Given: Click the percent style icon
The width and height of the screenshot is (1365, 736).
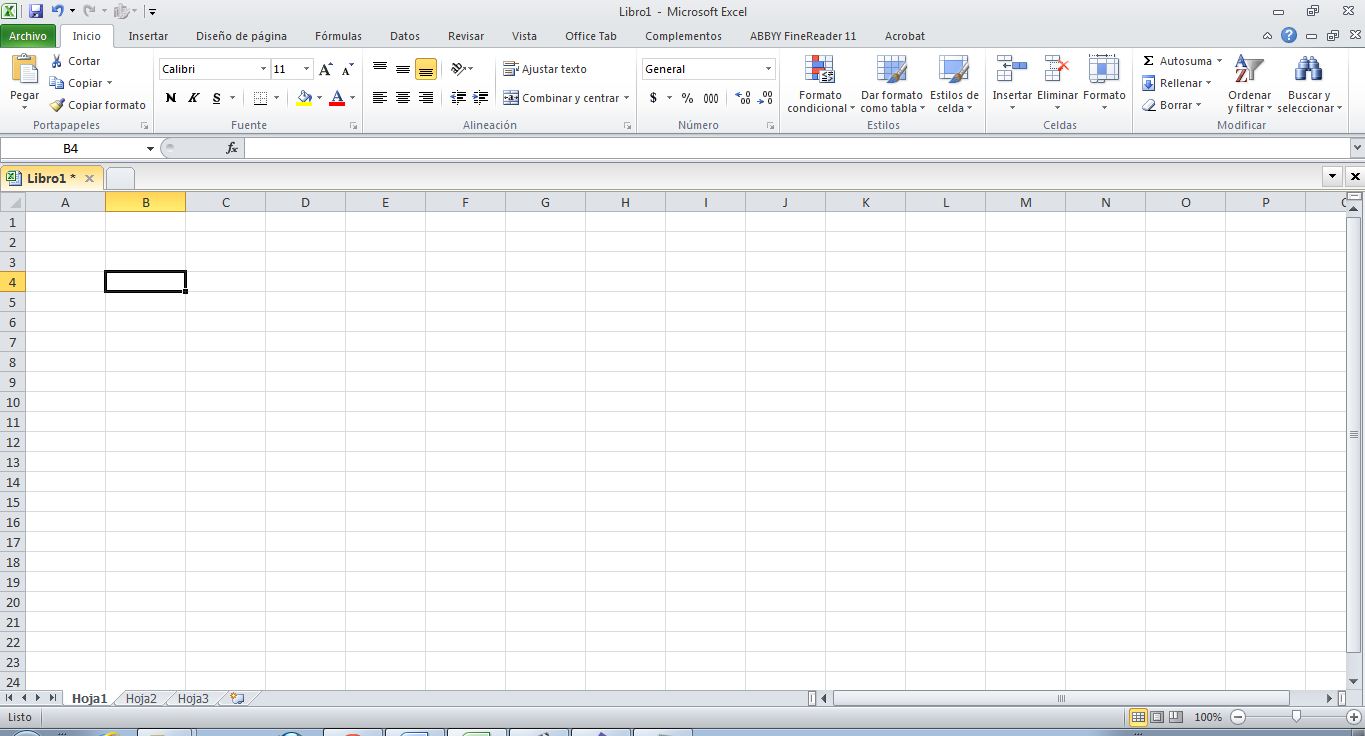Looking at the screenshot, I should (x=685, y=99).
